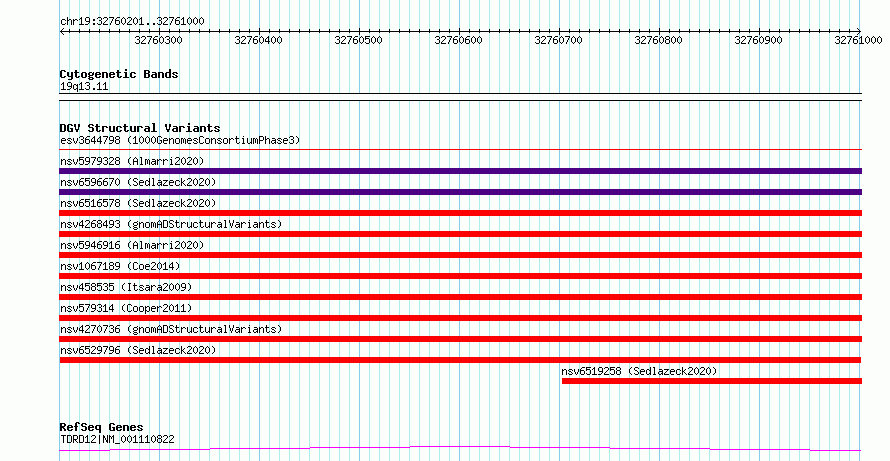The image size is (890, 461).
Task: Select variant label nsv1067189 (Coe2014)
Action: [x=120, y=266]
